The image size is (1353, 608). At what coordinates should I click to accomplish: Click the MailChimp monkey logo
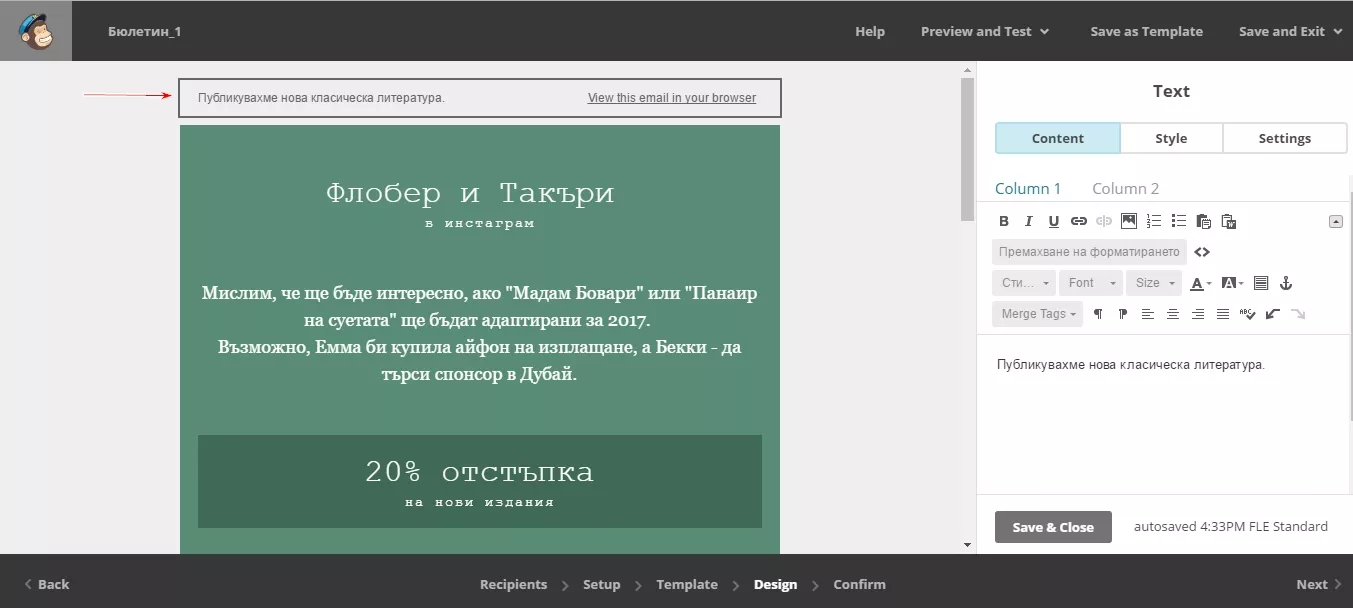coord(36,31)
